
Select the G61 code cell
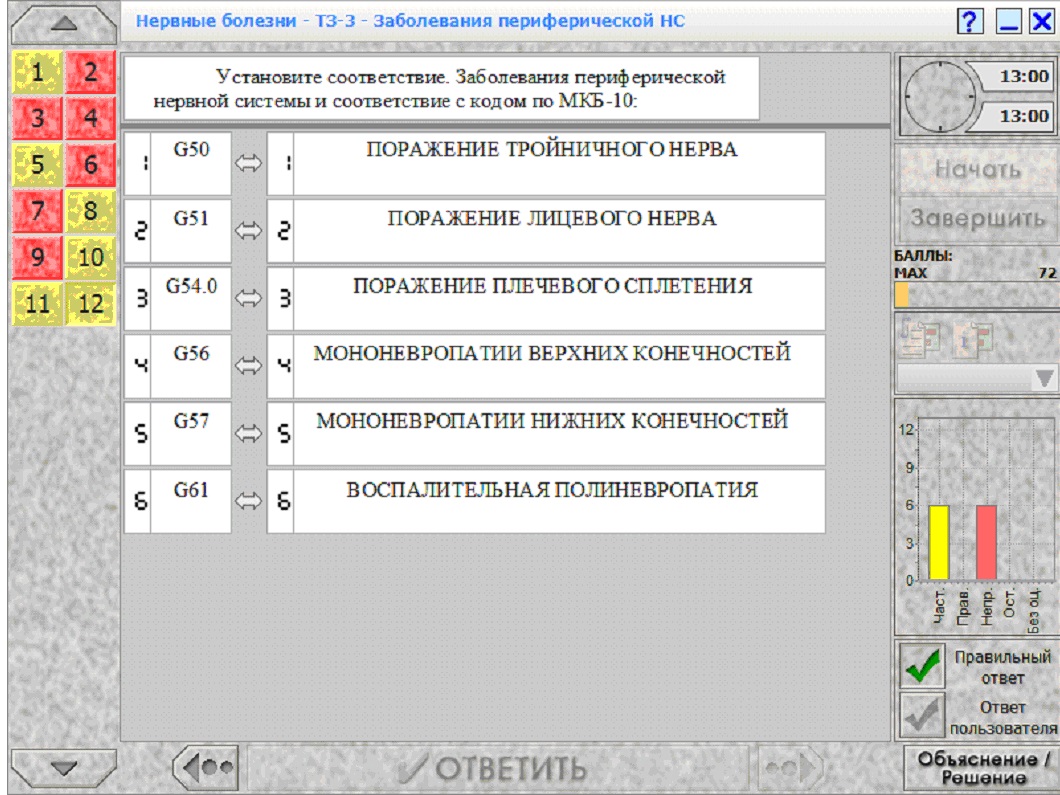click(191, 501)
